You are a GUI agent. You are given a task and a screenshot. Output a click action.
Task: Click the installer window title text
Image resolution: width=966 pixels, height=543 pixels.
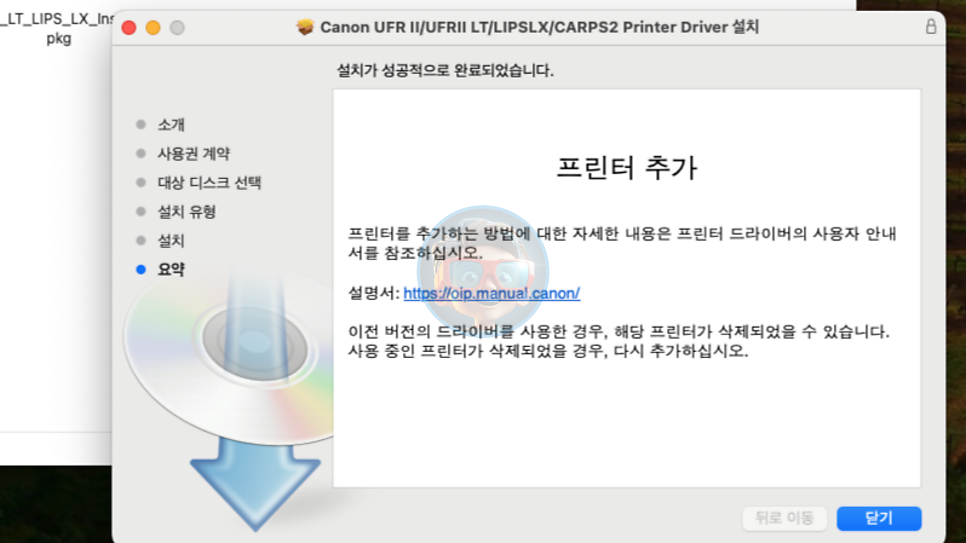[539, 27]
